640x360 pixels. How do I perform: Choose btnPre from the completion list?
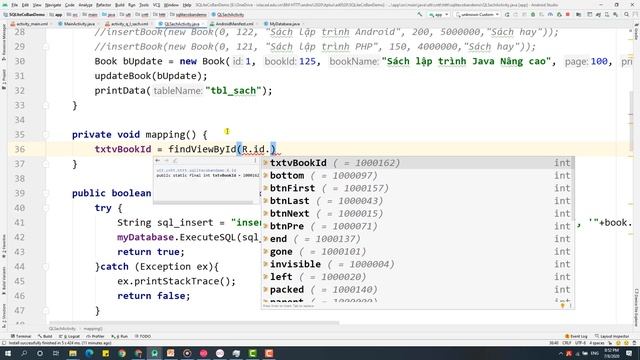[418, 226]
